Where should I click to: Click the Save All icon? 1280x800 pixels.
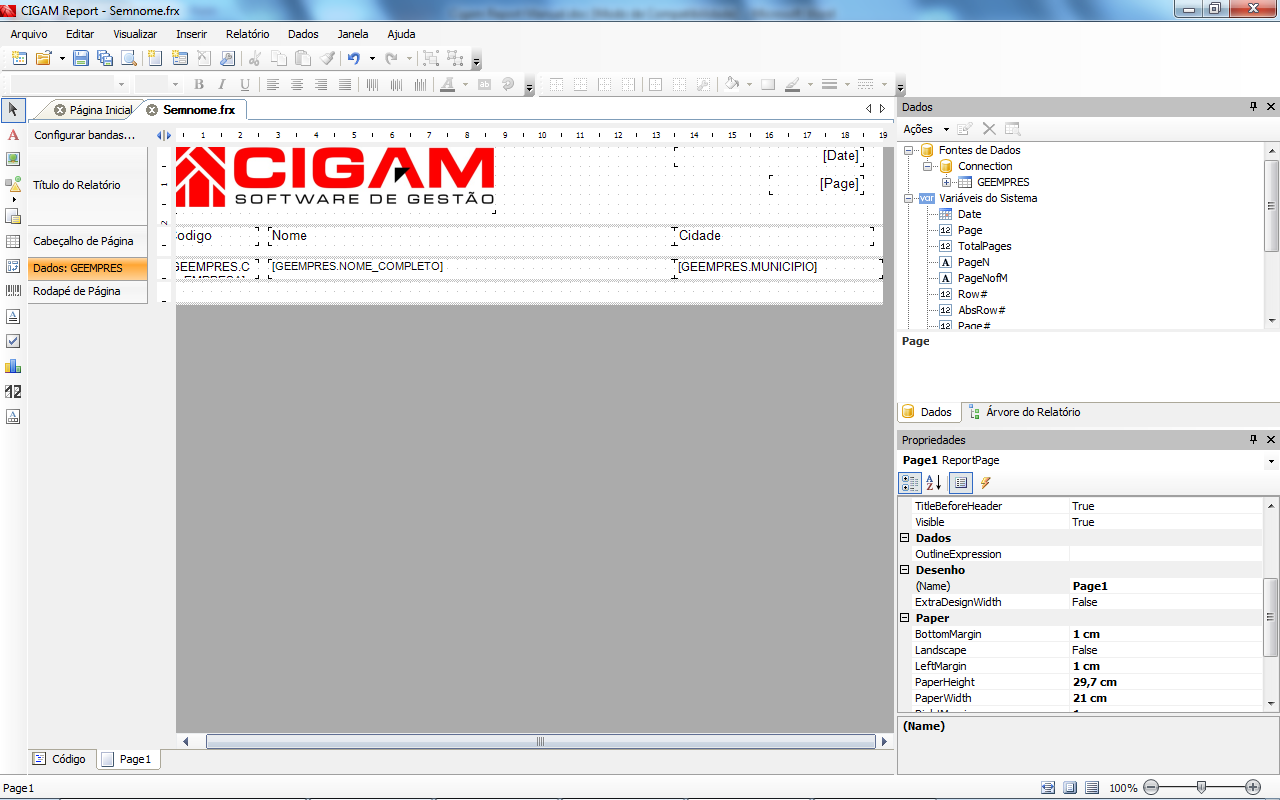click(x=105, y=58)
